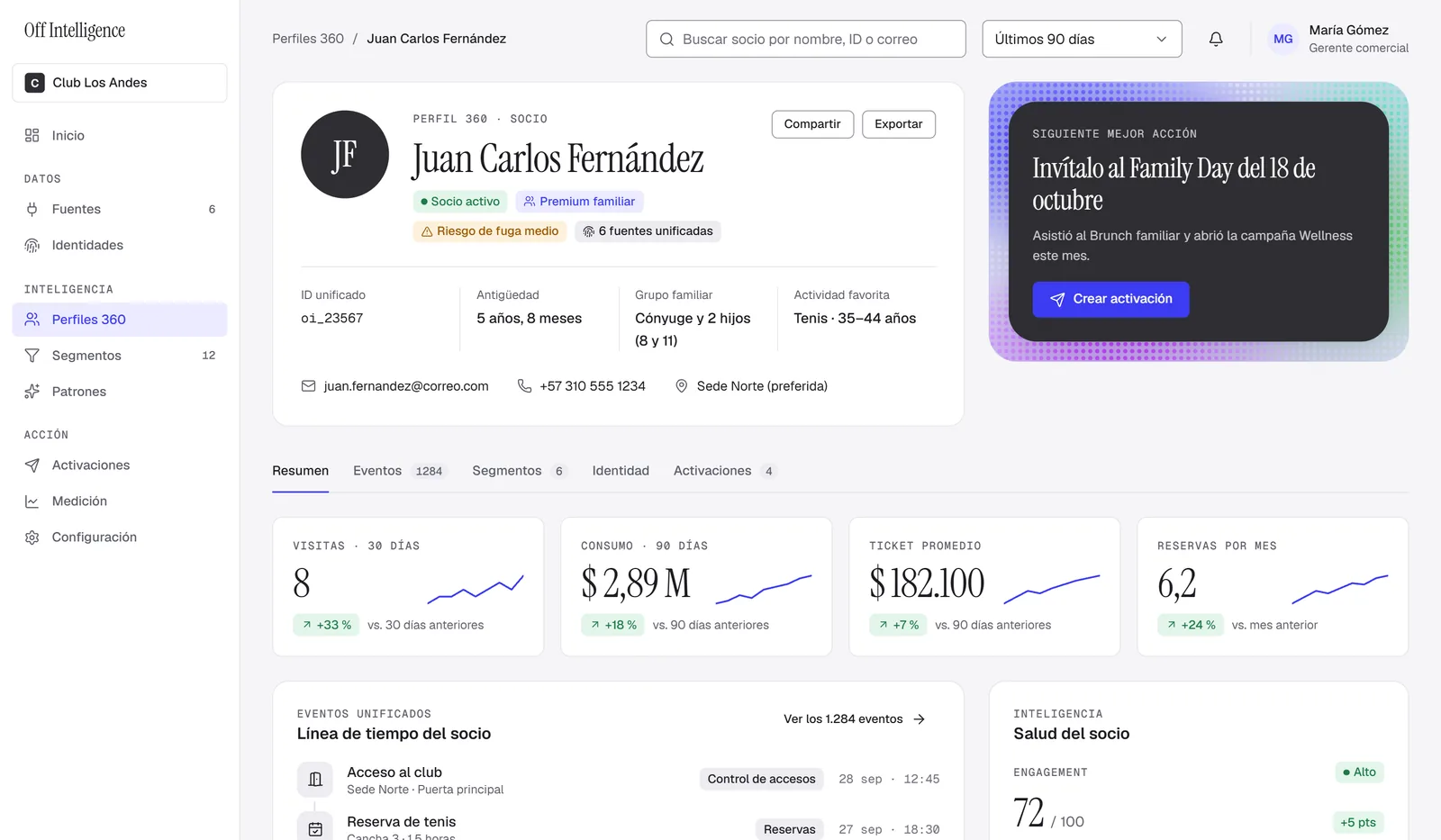Click the MG user avatar
1441x840 pixels.
pos(1283,39)
